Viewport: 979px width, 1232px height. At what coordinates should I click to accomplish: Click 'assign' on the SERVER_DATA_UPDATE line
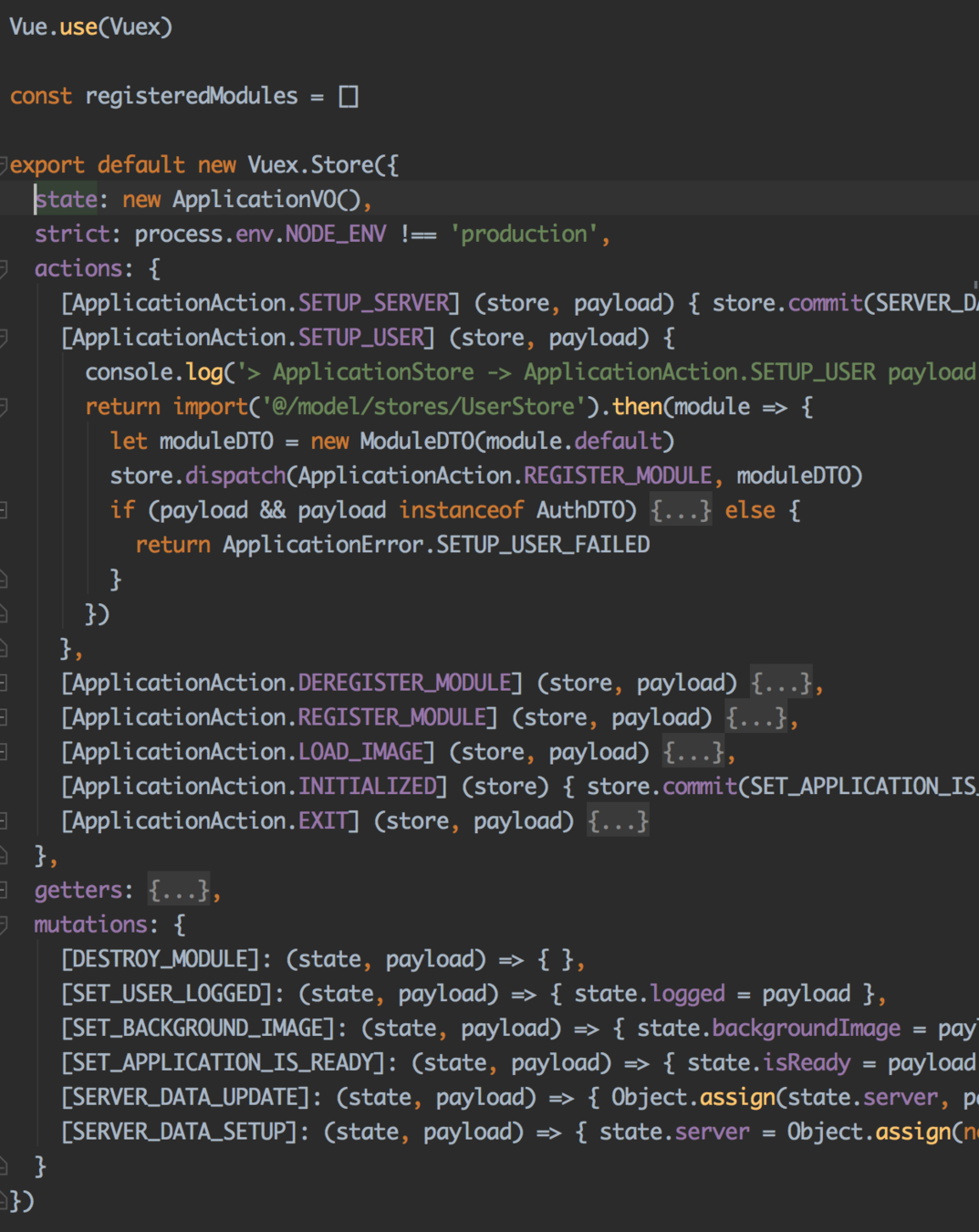pos(737,1097)
